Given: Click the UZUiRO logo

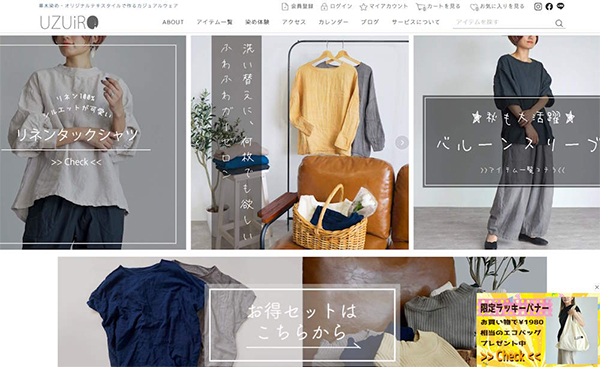Looking at the screenshot, I should (x=69, y=23).
